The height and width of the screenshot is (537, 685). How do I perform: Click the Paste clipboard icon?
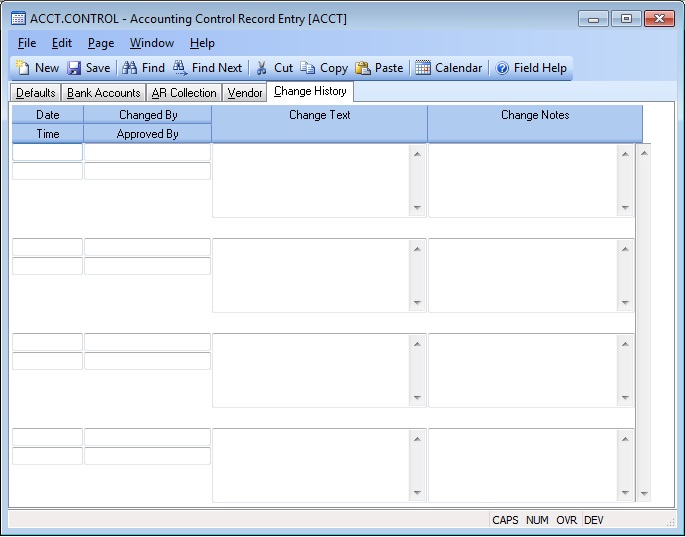click(x=364, y=68)
